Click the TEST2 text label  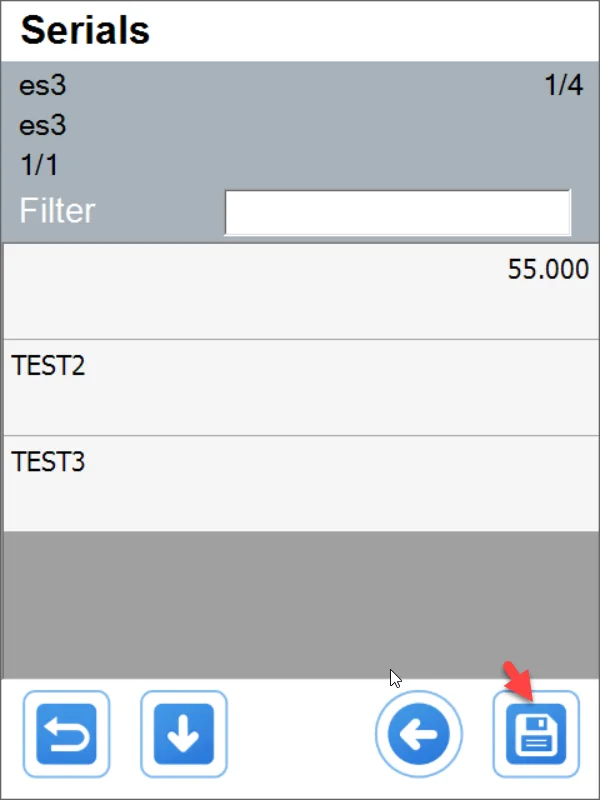pyautogui.click(x=48, y=366)
